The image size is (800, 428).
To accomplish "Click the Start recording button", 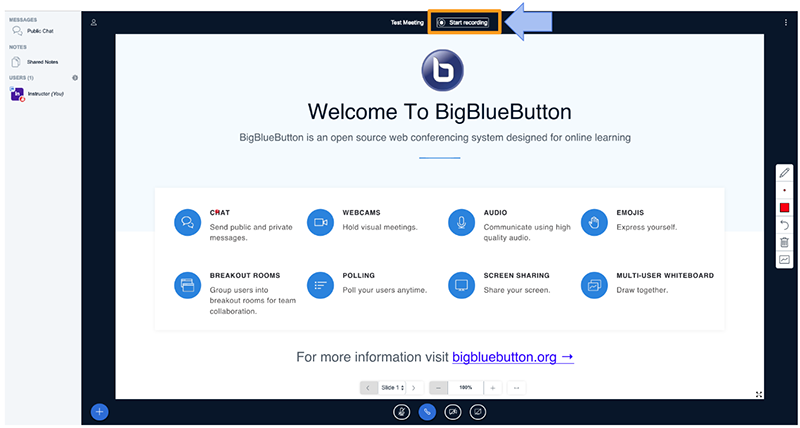I will 463,22.
